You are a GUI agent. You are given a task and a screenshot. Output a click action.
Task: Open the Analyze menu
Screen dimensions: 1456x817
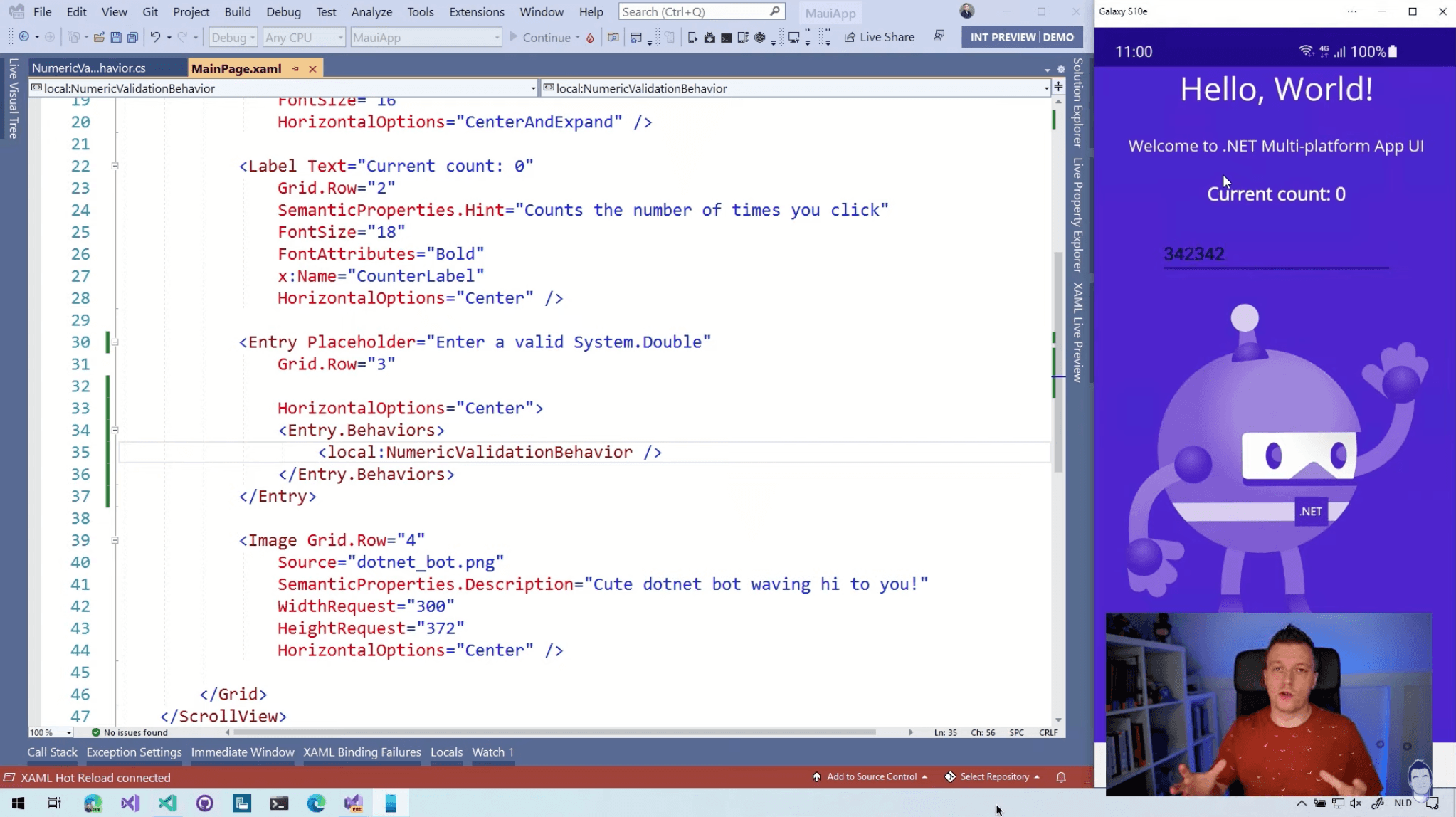tap(371, 11)
